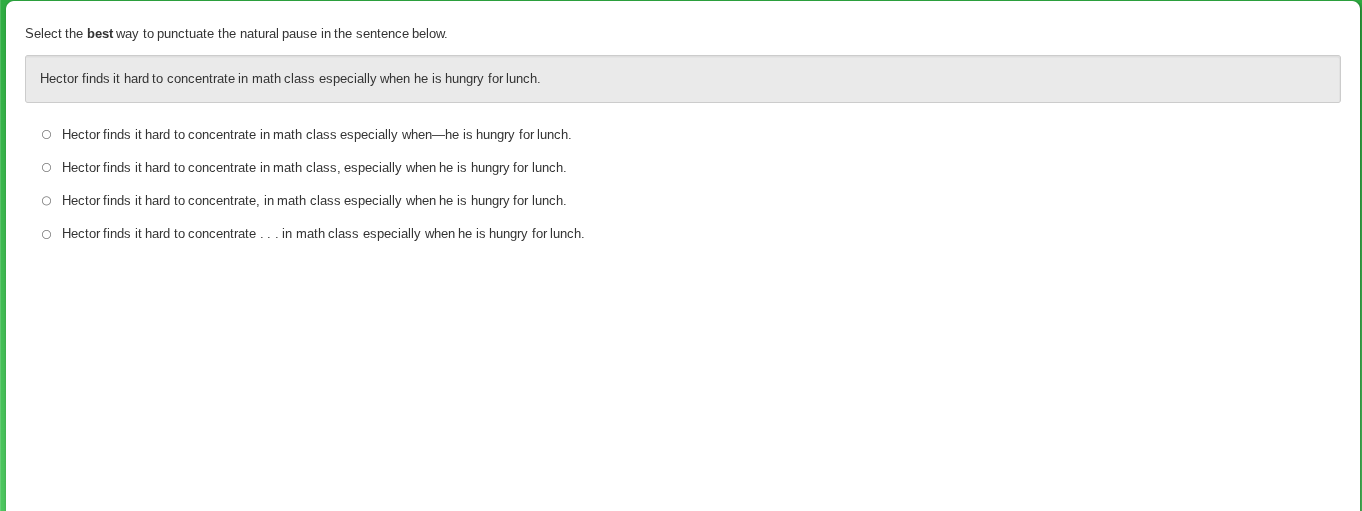Select radio button for the ellipsis option
The height and width of the screenshot is (511, 1362).
point(46,234)
